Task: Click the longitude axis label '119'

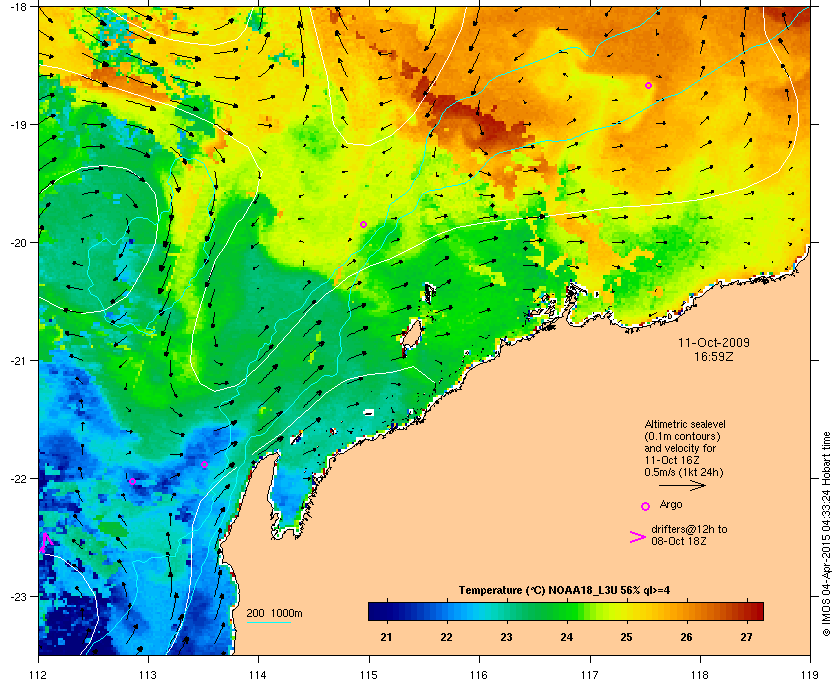Action: [810, 675]
